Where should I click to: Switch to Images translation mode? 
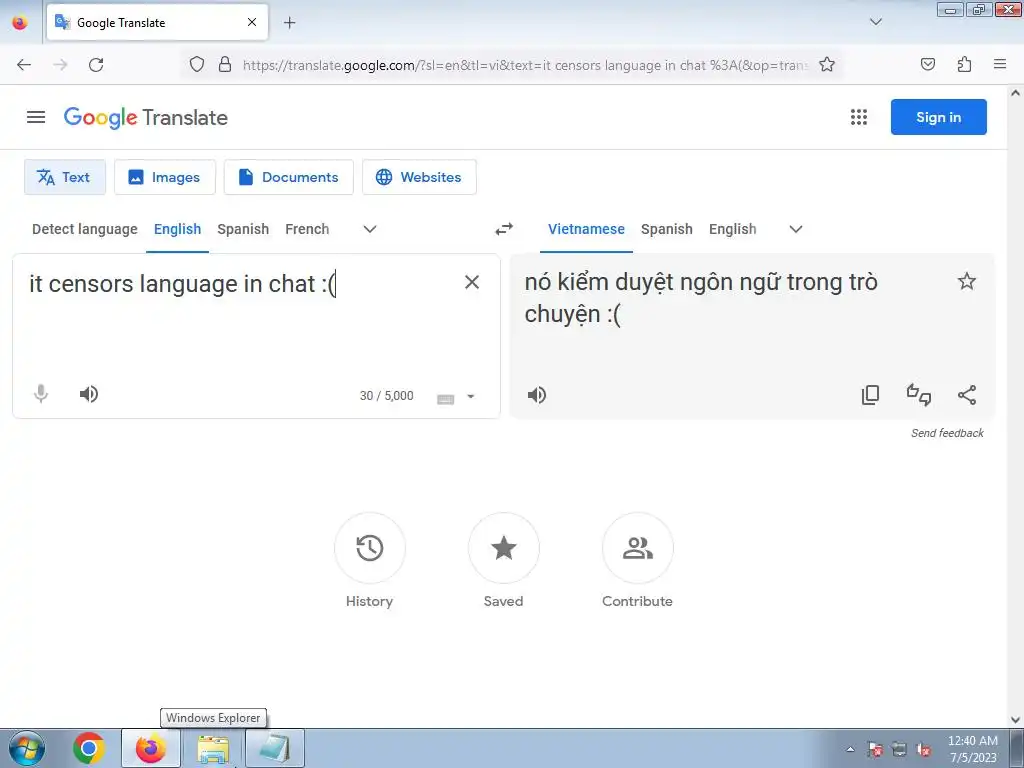[165, 177]
